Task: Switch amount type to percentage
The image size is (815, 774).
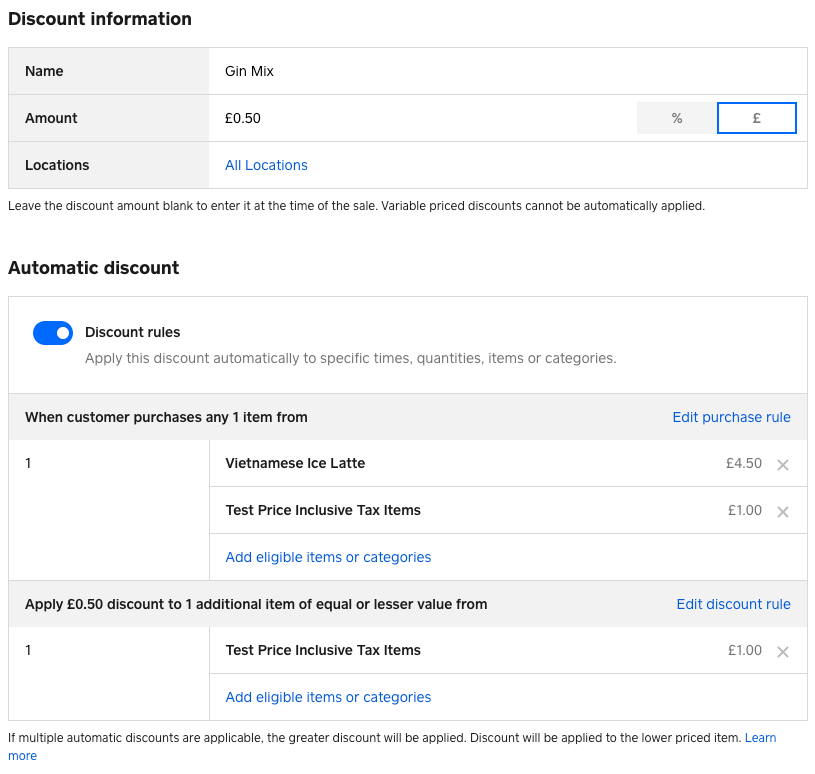Action: (x=677, y=118)
